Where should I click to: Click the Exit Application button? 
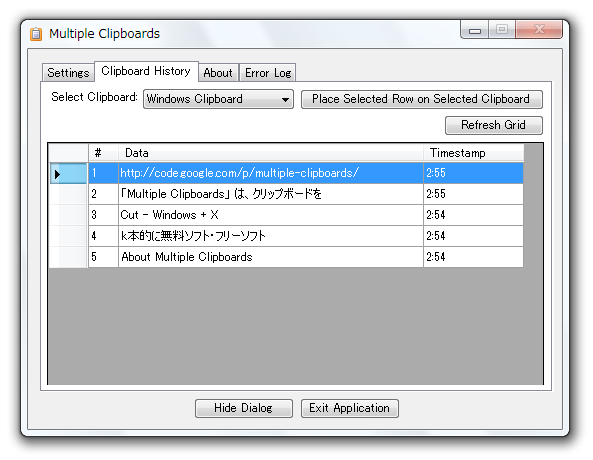[x=349, y=408]
